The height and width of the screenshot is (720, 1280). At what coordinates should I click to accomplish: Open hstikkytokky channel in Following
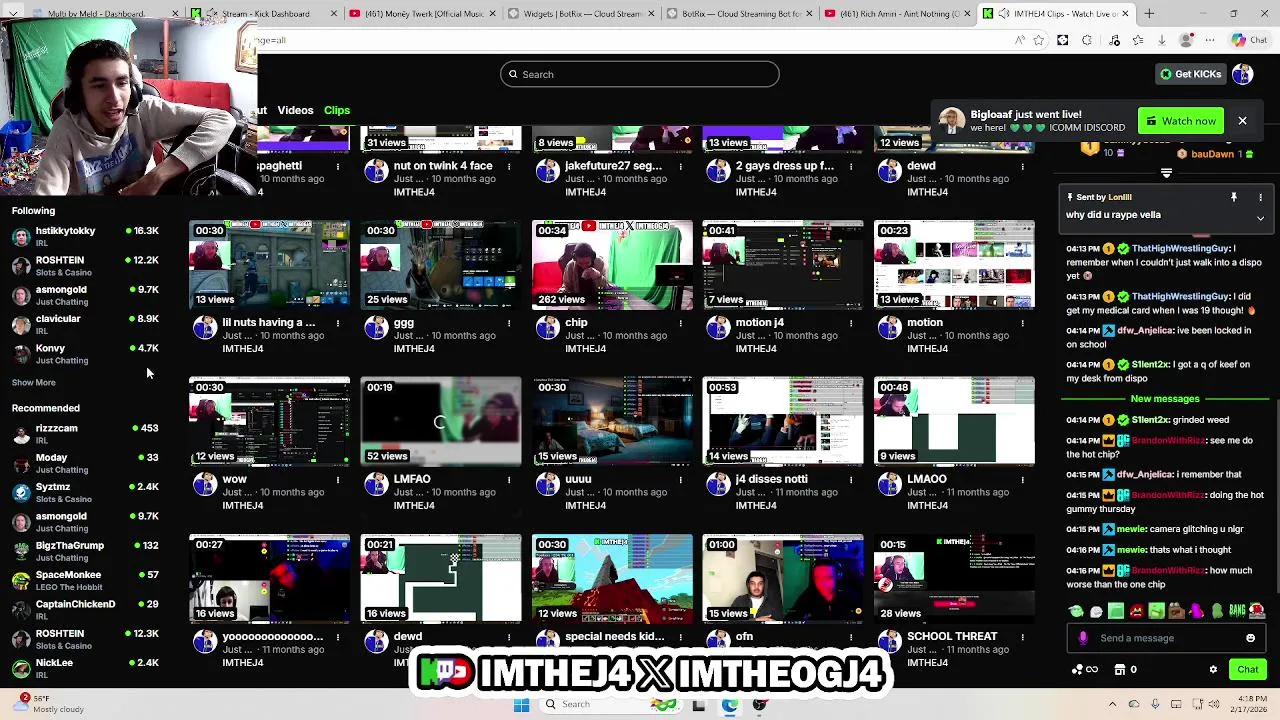click(x=85, y=236)
